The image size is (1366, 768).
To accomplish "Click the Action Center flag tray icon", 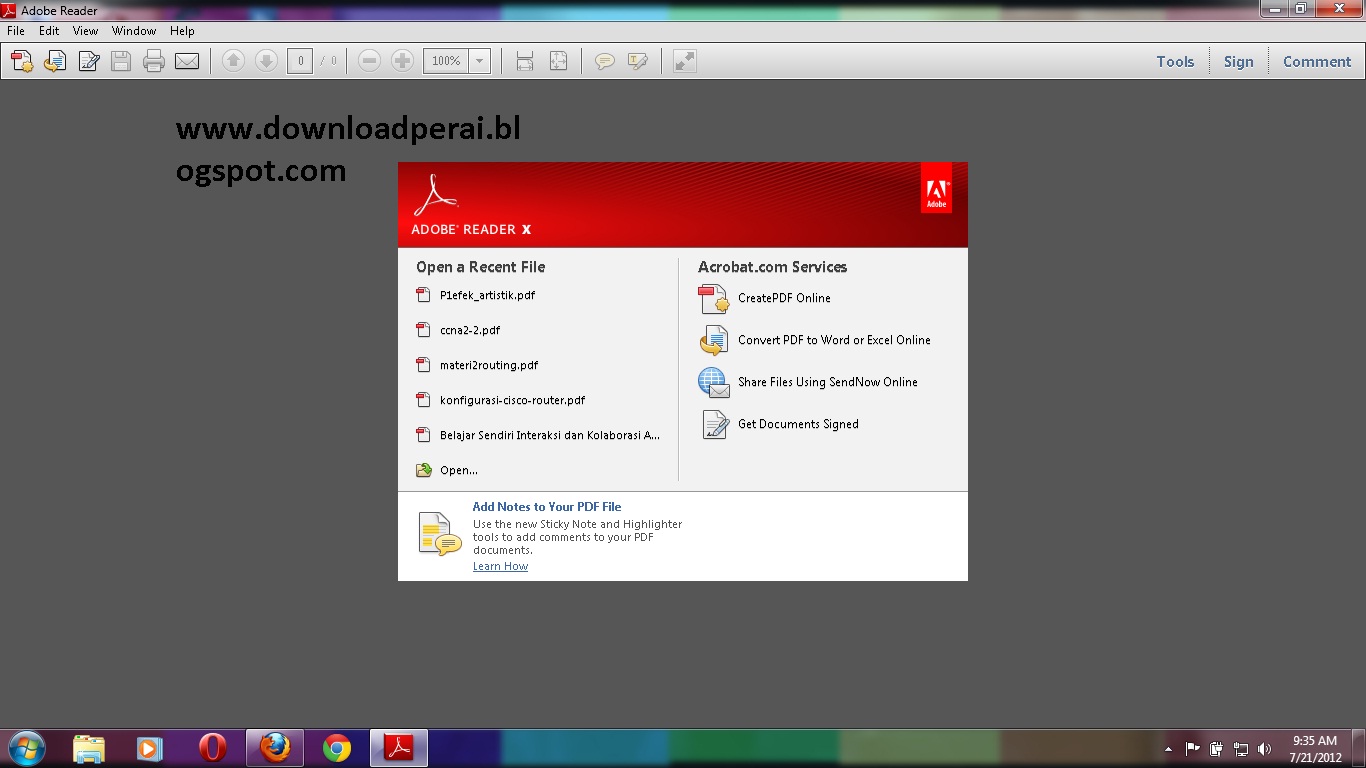I will pos(1192,748).
